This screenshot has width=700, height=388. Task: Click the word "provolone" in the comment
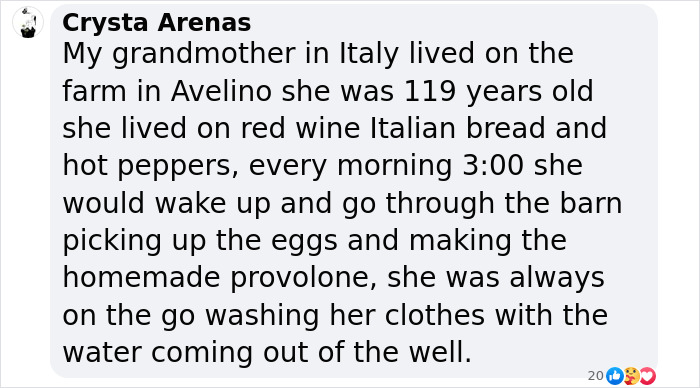(x=304, y=278)
